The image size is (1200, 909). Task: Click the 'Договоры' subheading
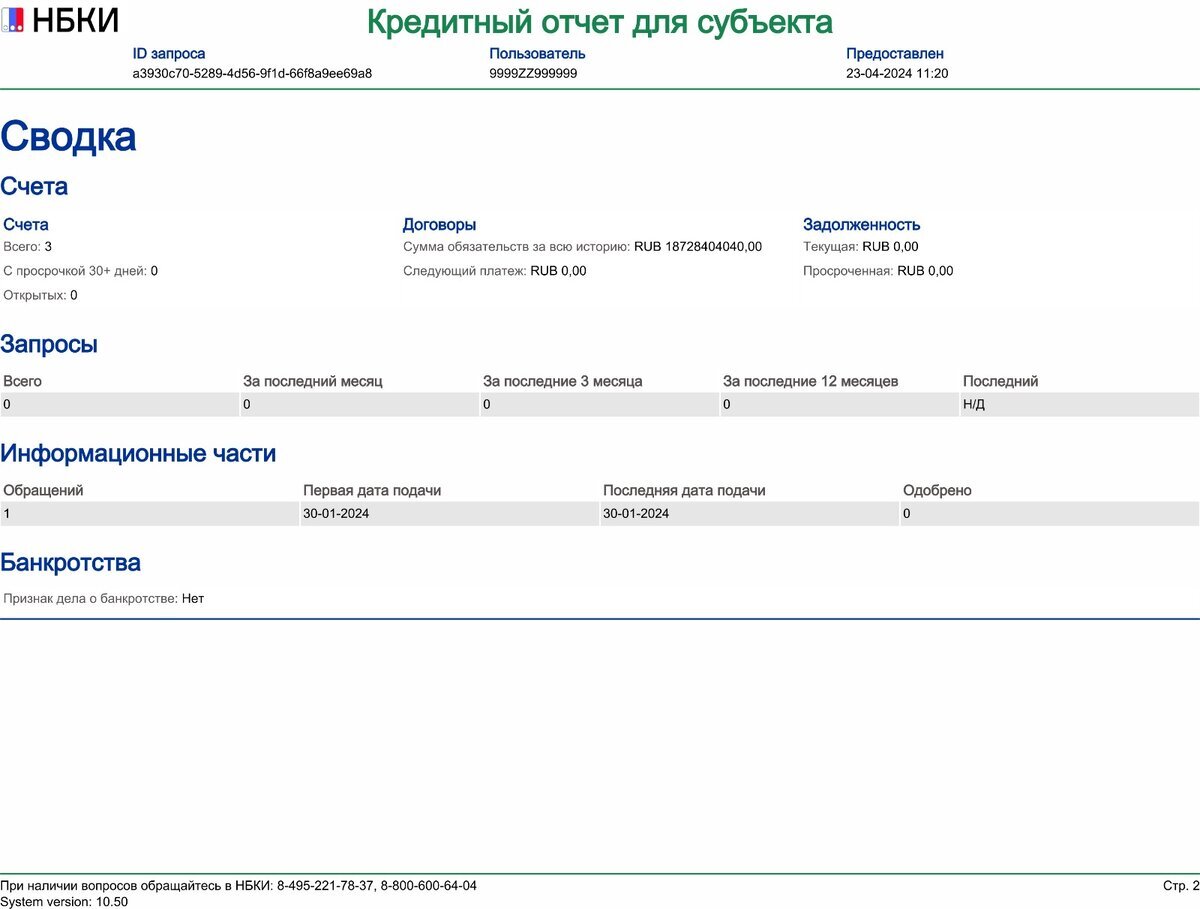439,225
